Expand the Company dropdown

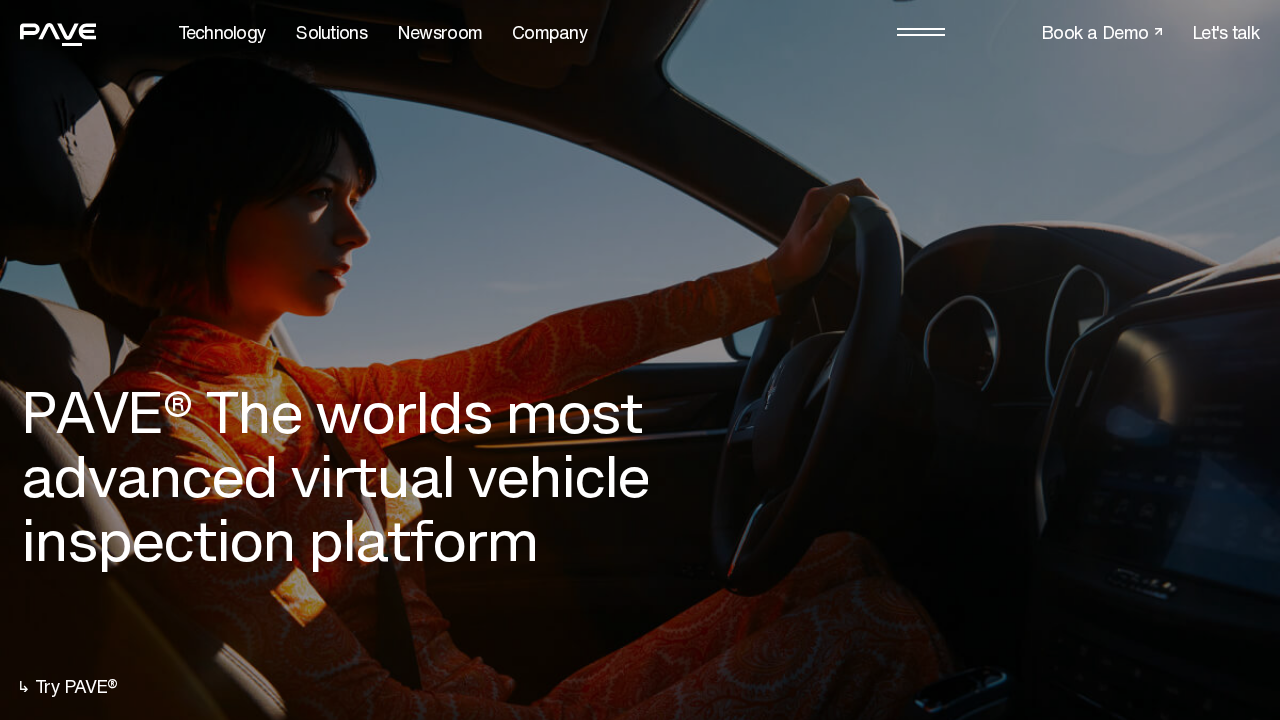point(550,32)
